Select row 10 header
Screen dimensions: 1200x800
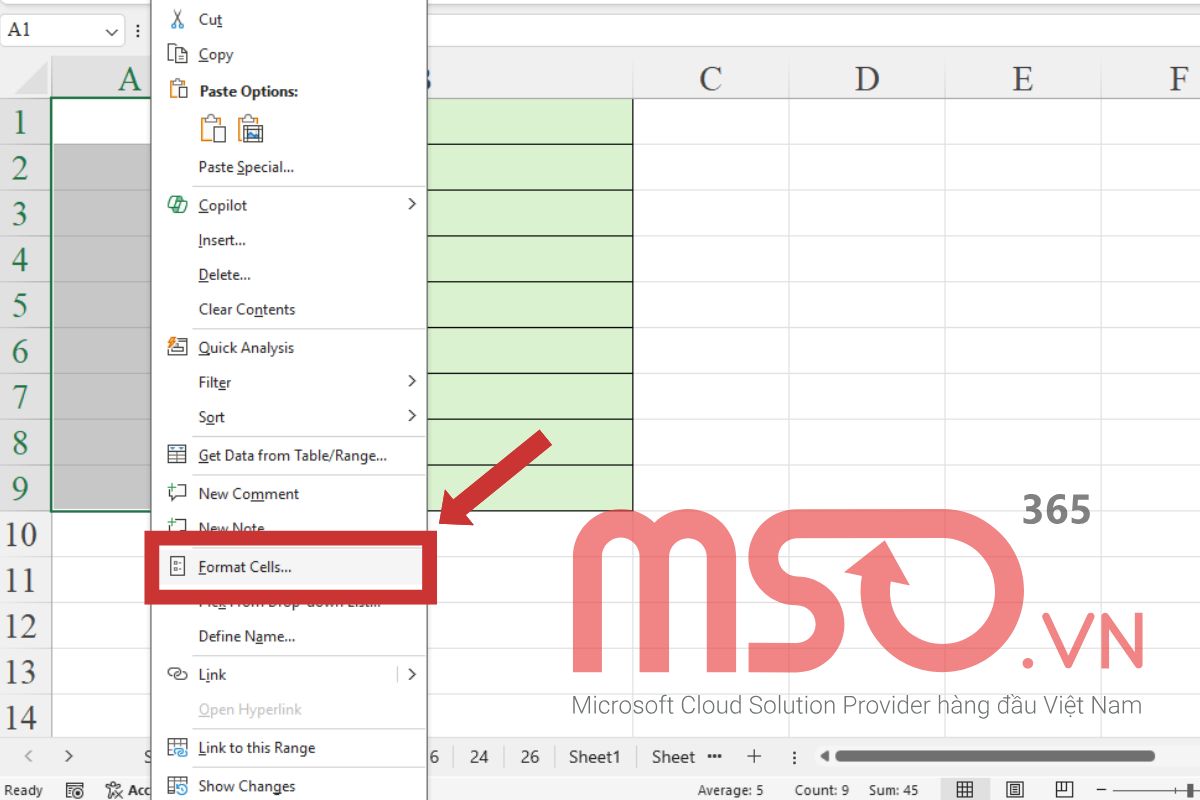(x=25, y=534)
